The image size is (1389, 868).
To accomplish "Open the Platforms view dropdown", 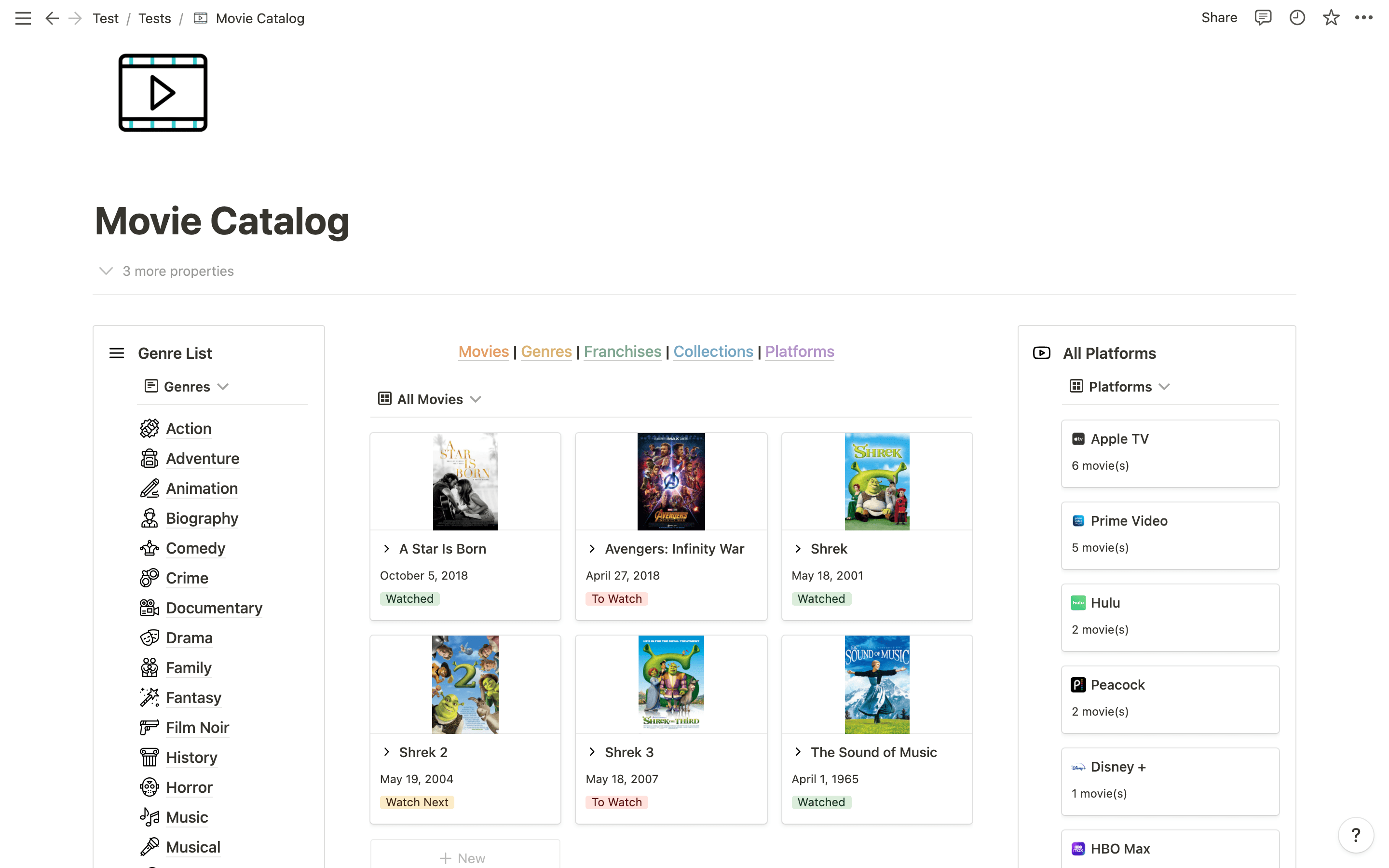I will 1120,386.
